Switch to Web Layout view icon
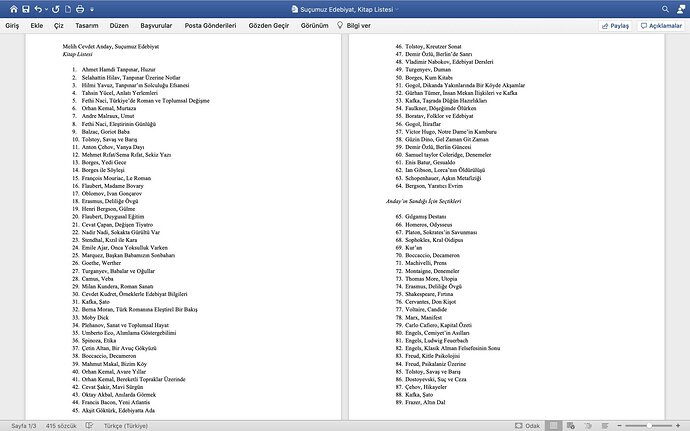 pos(571,426)
